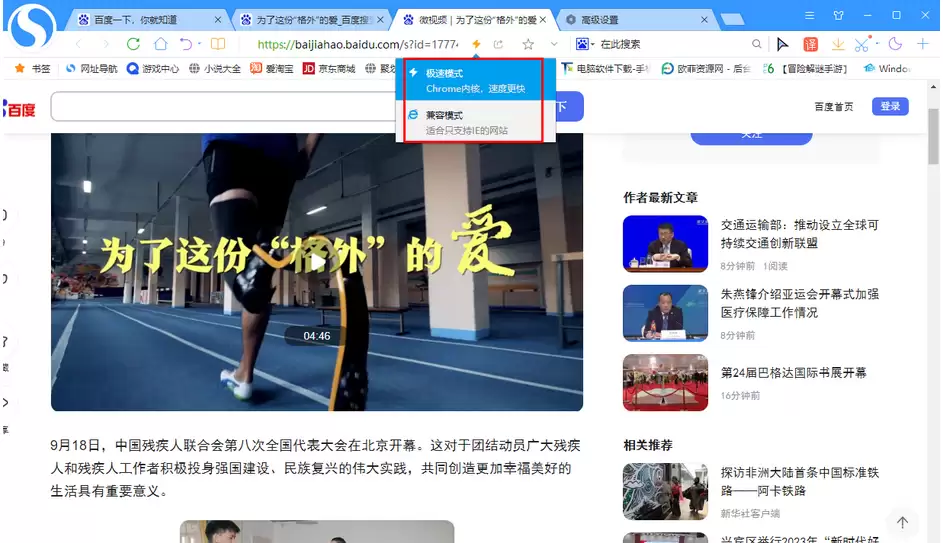Screen dimensions: 943x543
Task: Reload the page with the refresh icon
Action: click(x=133, y=44)
